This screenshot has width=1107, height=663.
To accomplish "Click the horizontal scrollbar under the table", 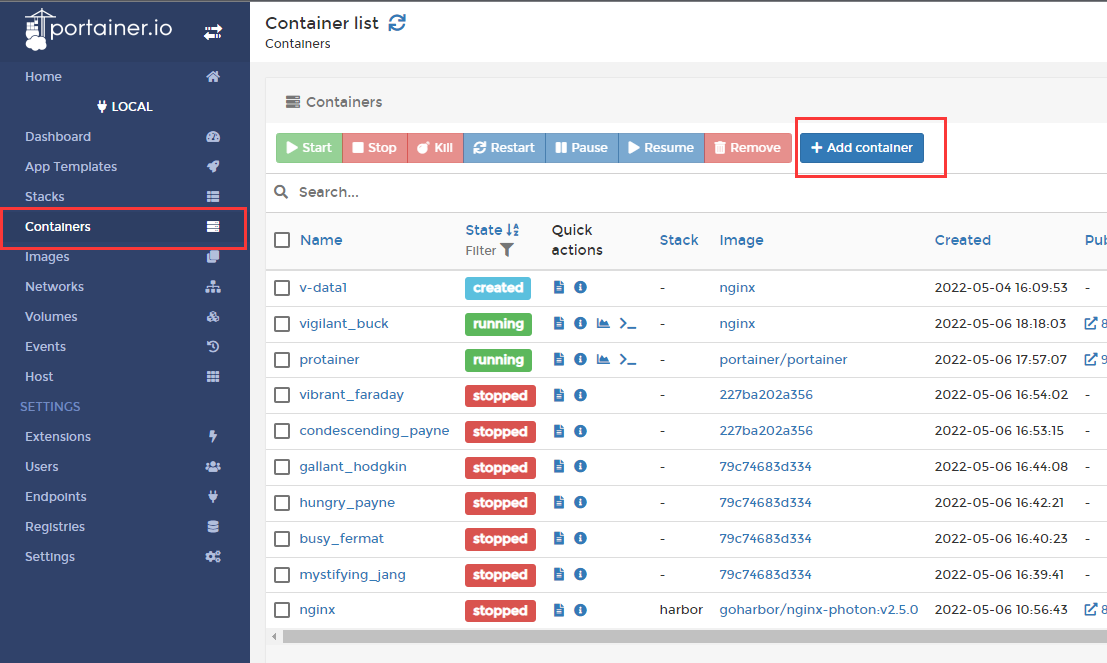I will click(x=695, y=637).
